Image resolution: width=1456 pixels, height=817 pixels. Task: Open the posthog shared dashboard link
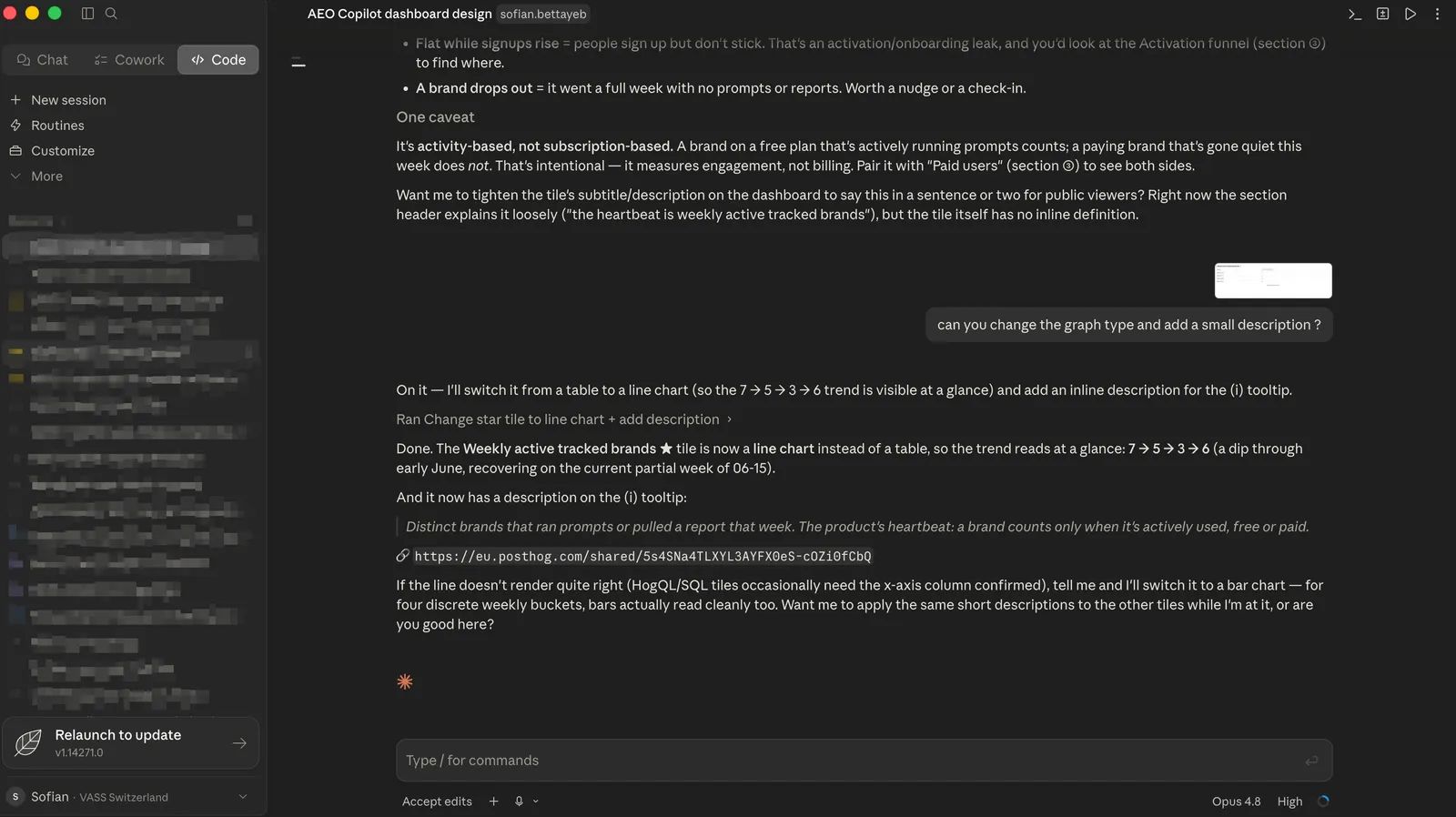coord(642,556)
